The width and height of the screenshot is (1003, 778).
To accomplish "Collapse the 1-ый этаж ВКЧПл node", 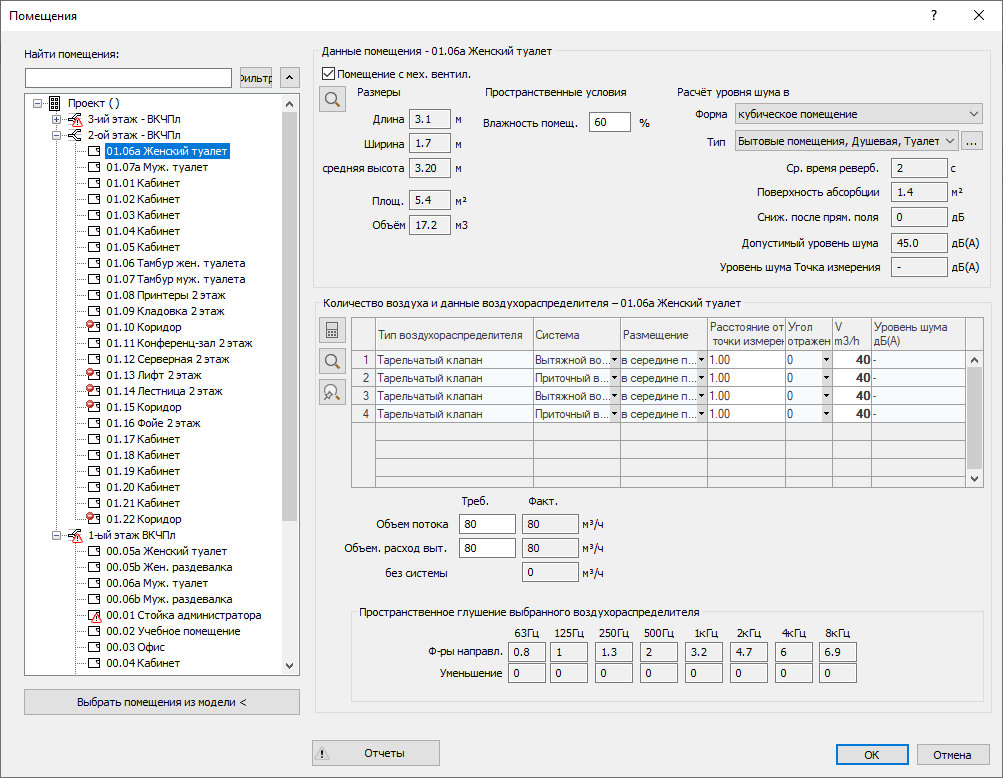I will pos(56,536).
